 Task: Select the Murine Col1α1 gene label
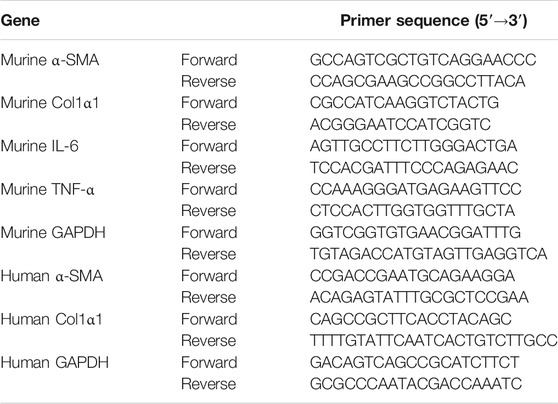[x=50, y=103]
